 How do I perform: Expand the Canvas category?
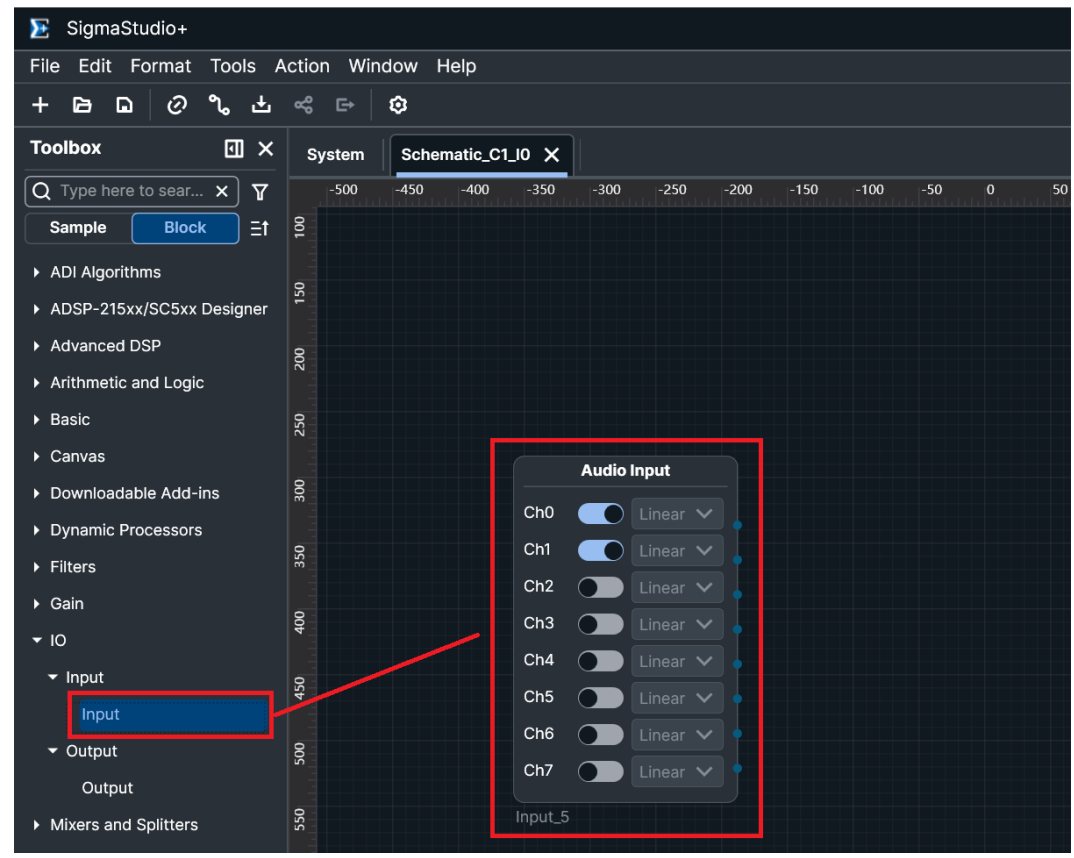click(36, 457)
